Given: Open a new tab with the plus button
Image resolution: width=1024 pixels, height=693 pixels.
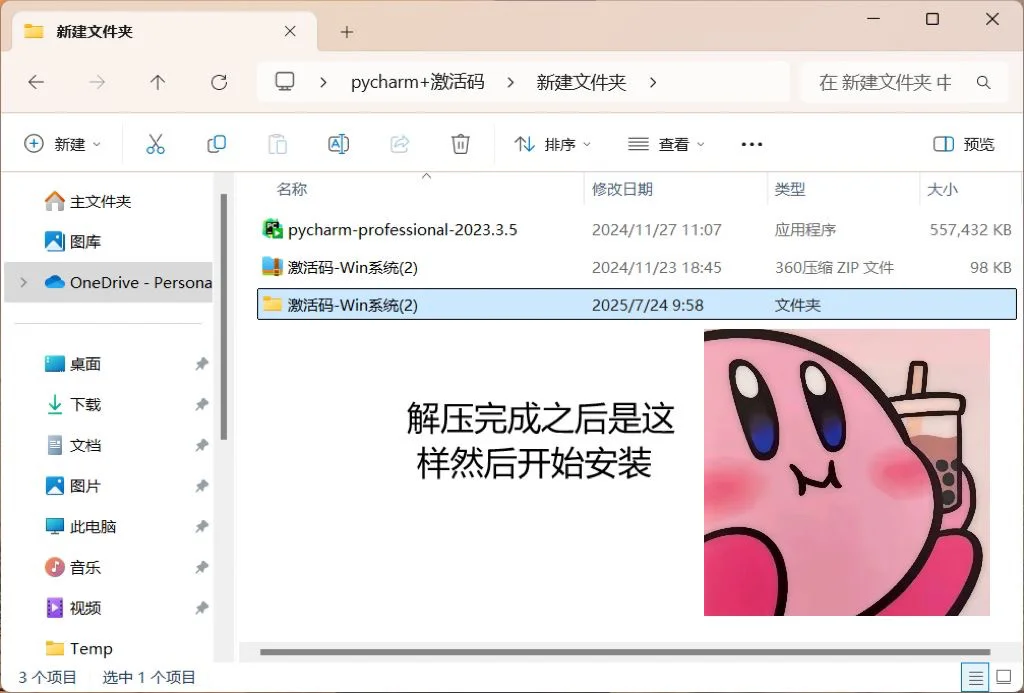Looking at the screenshot, I should tap(346, 31).
